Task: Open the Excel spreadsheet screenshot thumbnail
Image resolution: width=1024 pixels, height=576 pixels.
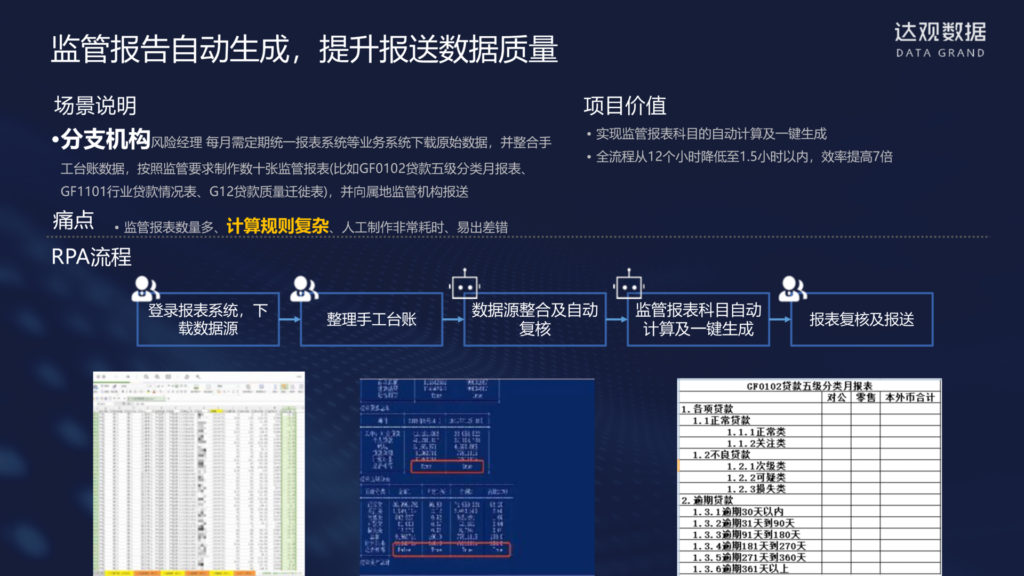Action: click(x=199, y=473)
